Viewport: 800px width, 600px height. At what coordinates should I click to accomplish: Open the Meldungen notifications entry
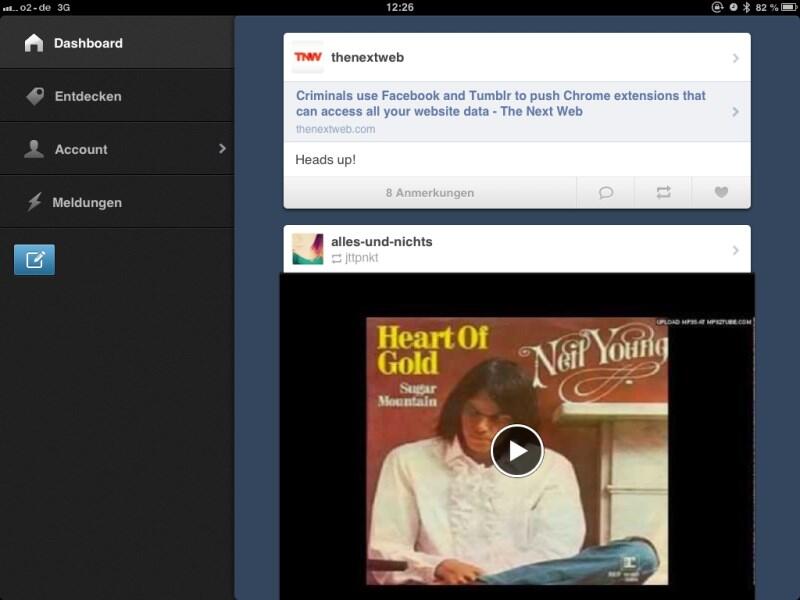tap(117, 202)
